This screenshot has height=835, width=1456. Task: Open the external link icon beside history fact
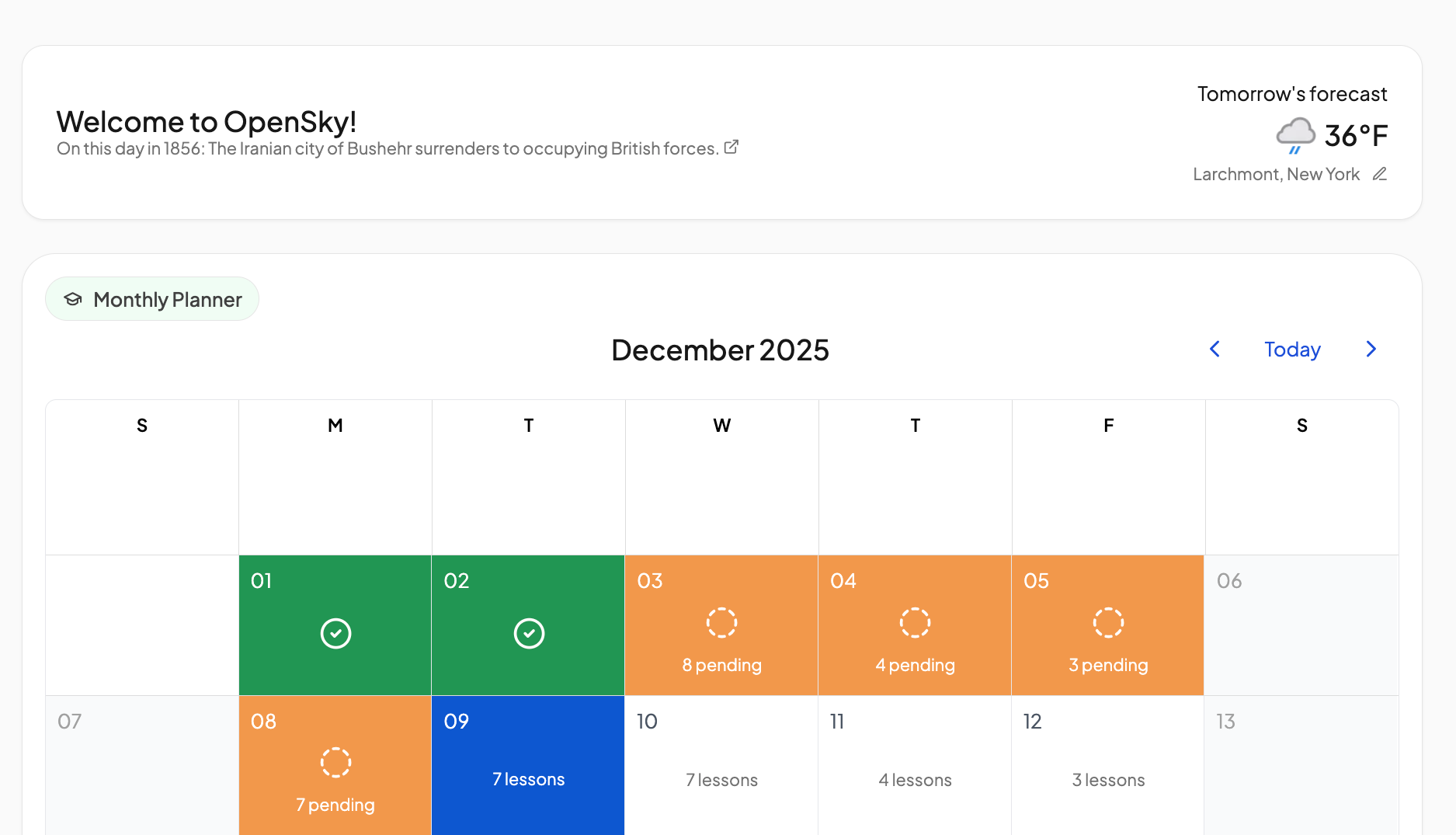pos(731,147)
